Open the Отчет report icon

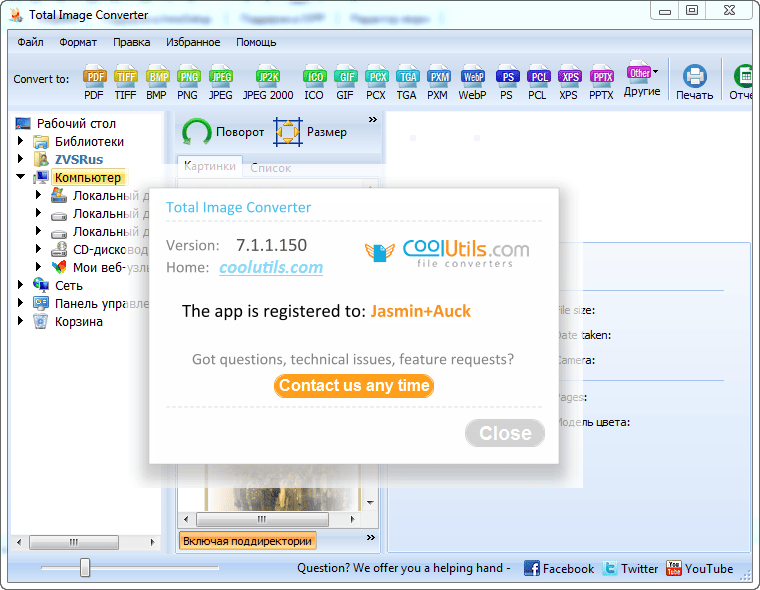[x=742, y=81]
